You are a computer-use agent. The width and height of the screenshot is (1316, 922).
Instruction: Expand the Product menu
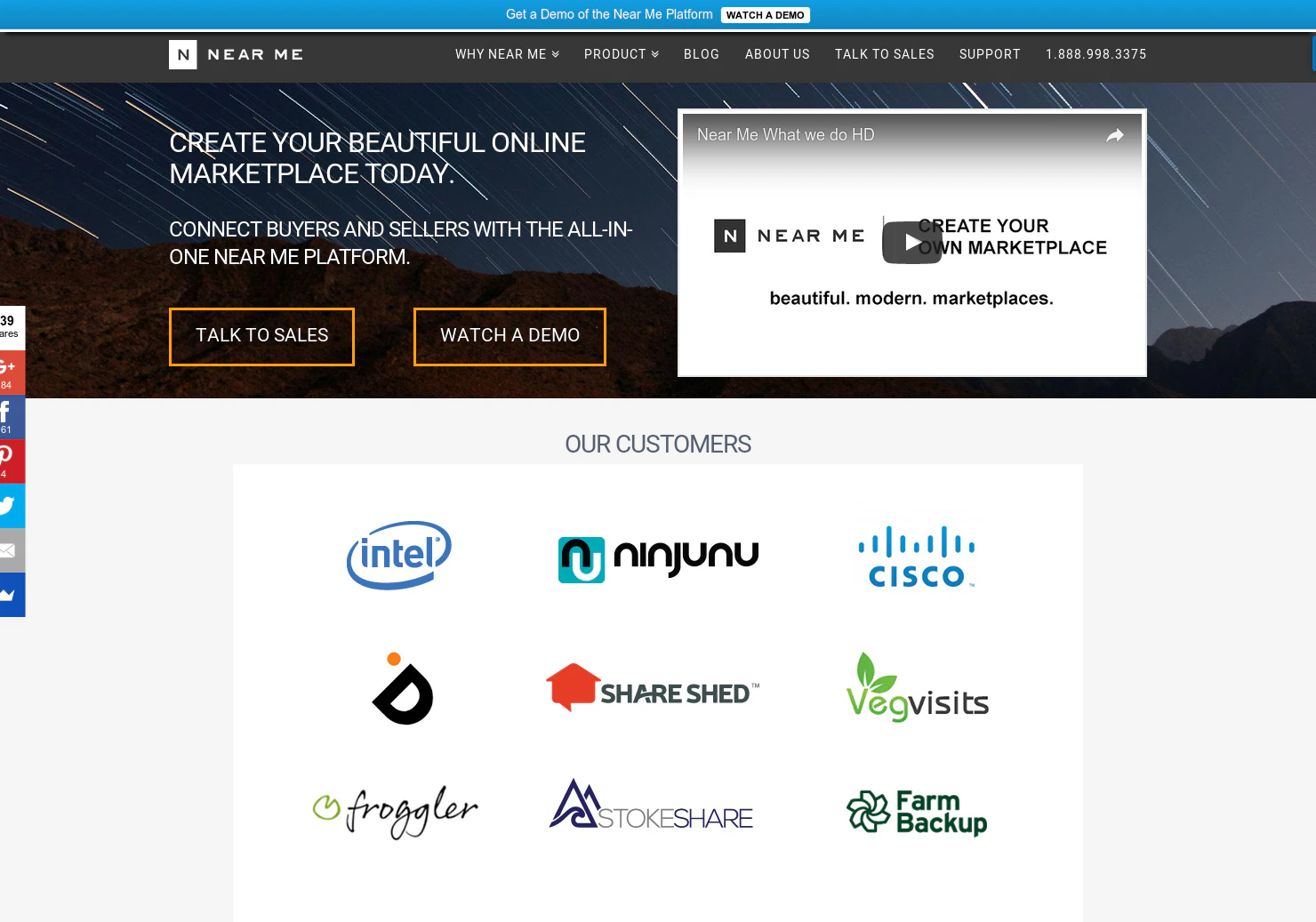click(622, 54)
